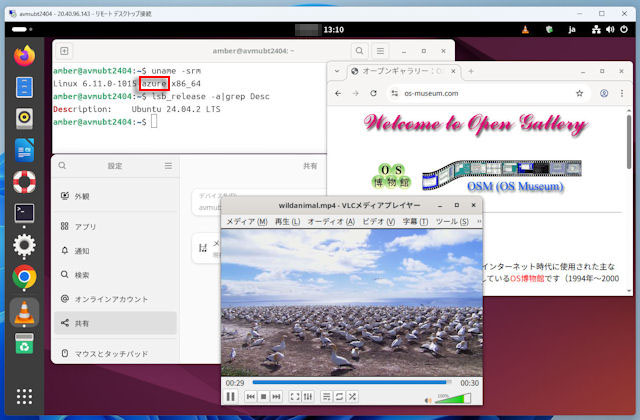Select 共有 in Settings sidebar
This screenshot has height=420, width=640.
[115, 323]
